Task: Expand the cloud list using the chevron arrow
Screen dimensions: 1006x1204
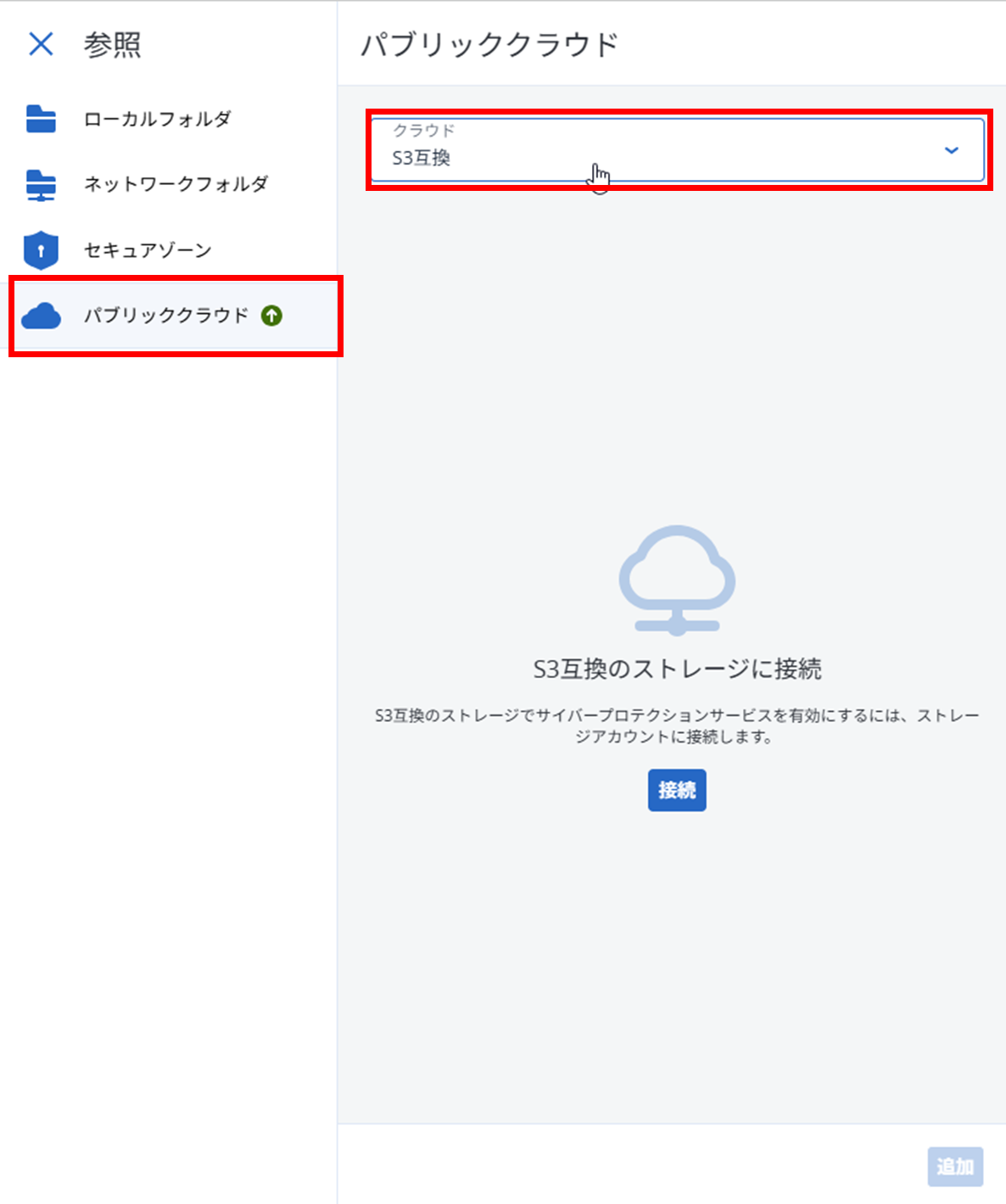Action: (951, 150)
